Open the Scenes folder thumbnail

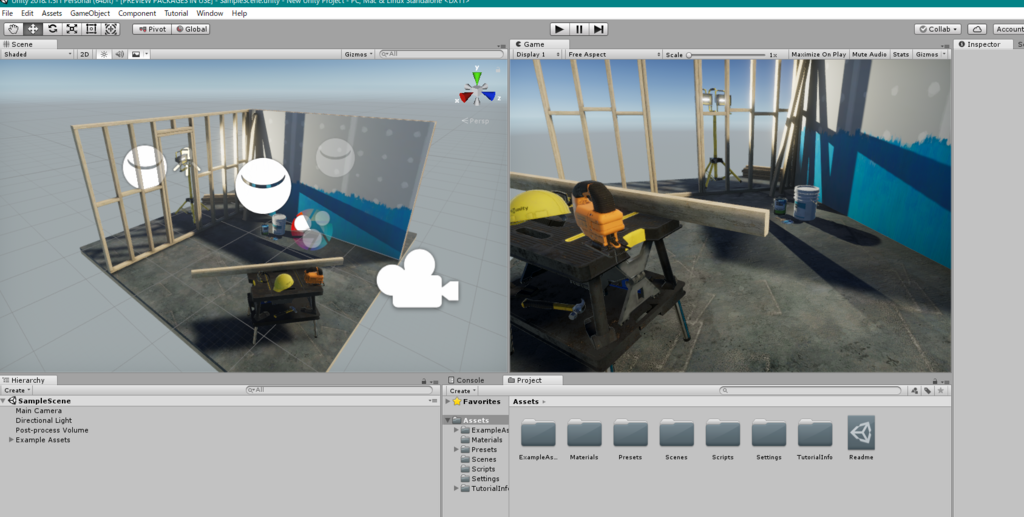pyautogui.click(x=676, y=433)
